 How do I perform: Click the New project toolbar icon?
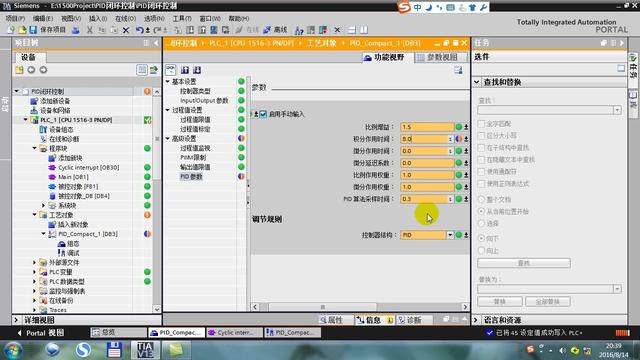(x=11, y=30)
